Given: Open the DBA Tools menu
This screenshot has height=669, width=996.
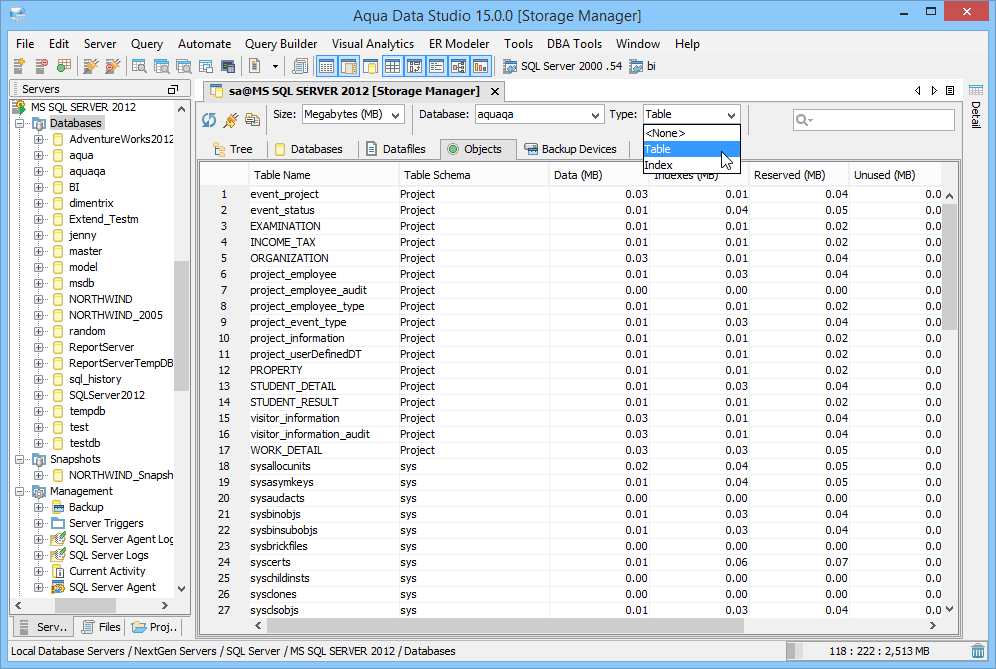Looking at the screenshot, I should 574,44.
